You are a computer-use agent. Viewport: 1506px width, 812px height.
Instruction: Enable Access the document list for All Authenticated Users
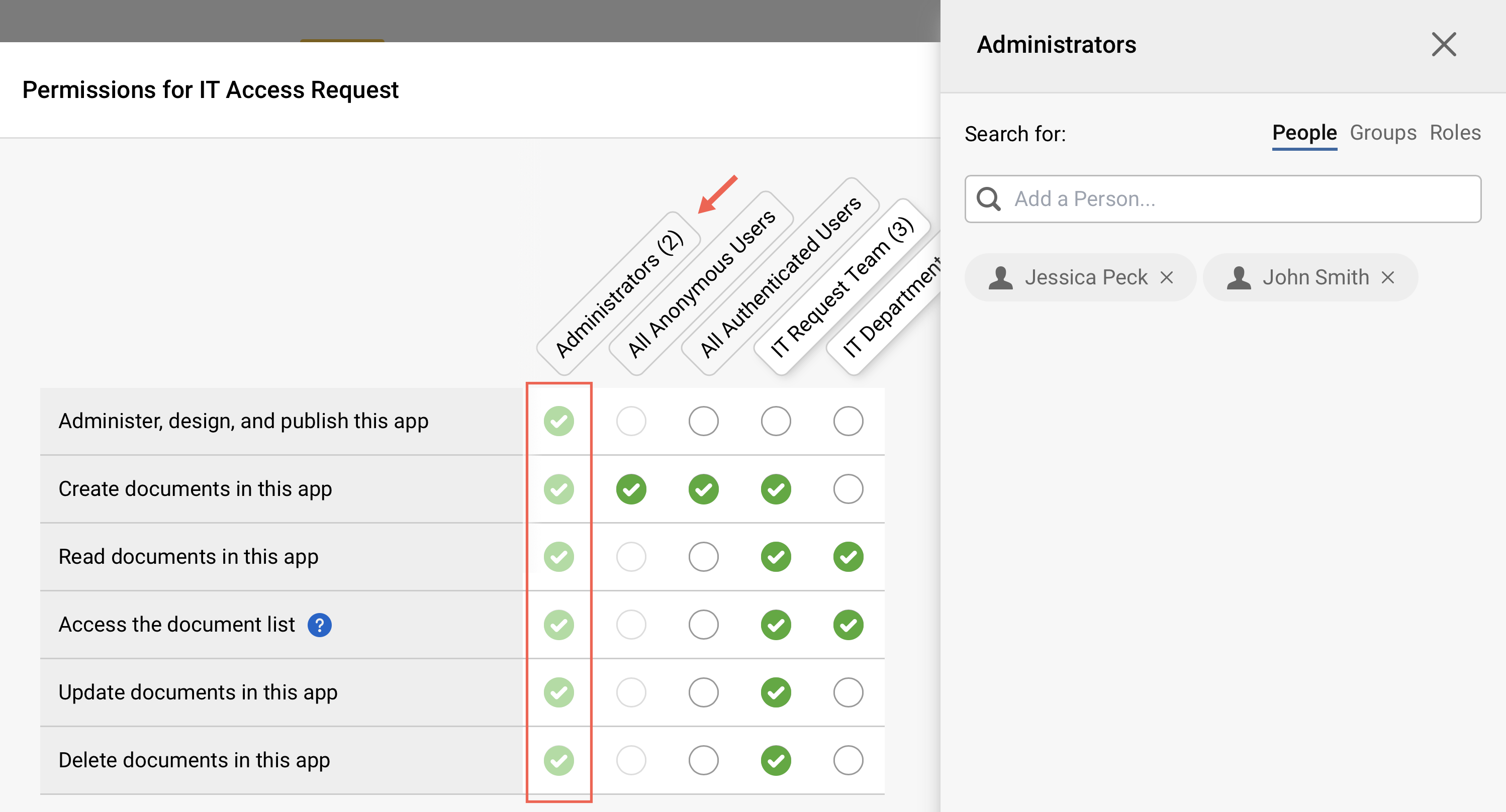tap(703, 625)
